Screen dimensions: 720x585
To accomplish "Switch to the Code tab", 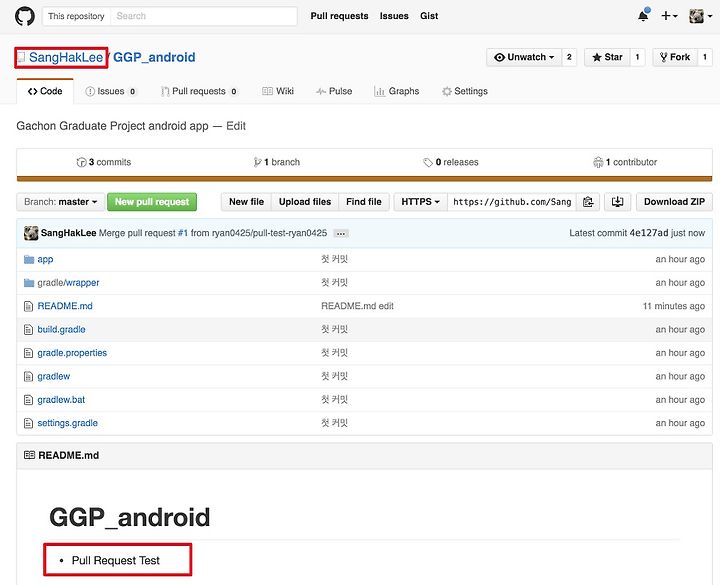I will pos(45,91).
